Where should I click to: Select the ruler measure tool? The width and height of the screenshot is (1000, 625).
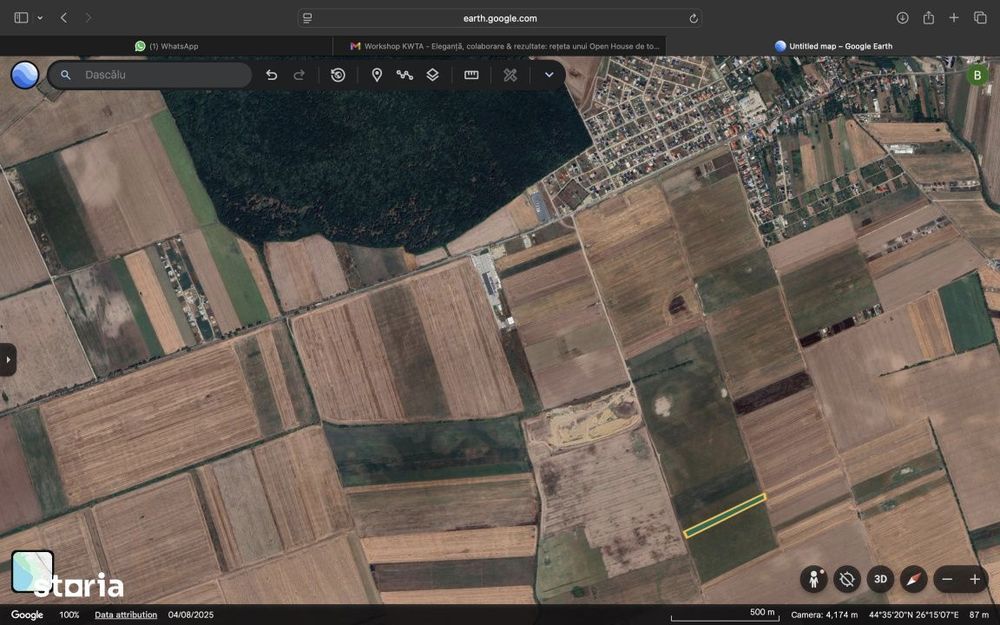pos(471,75)
